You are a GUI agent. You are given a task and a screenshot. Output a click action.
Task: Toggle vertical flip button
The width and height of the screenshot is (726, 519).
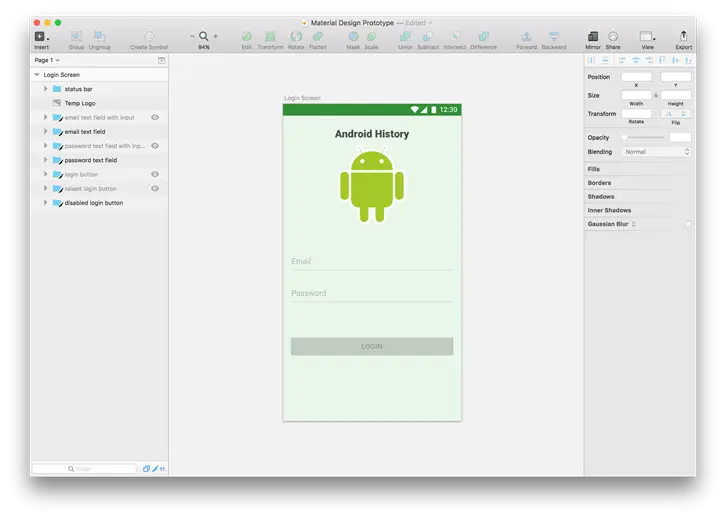[683, 114]
